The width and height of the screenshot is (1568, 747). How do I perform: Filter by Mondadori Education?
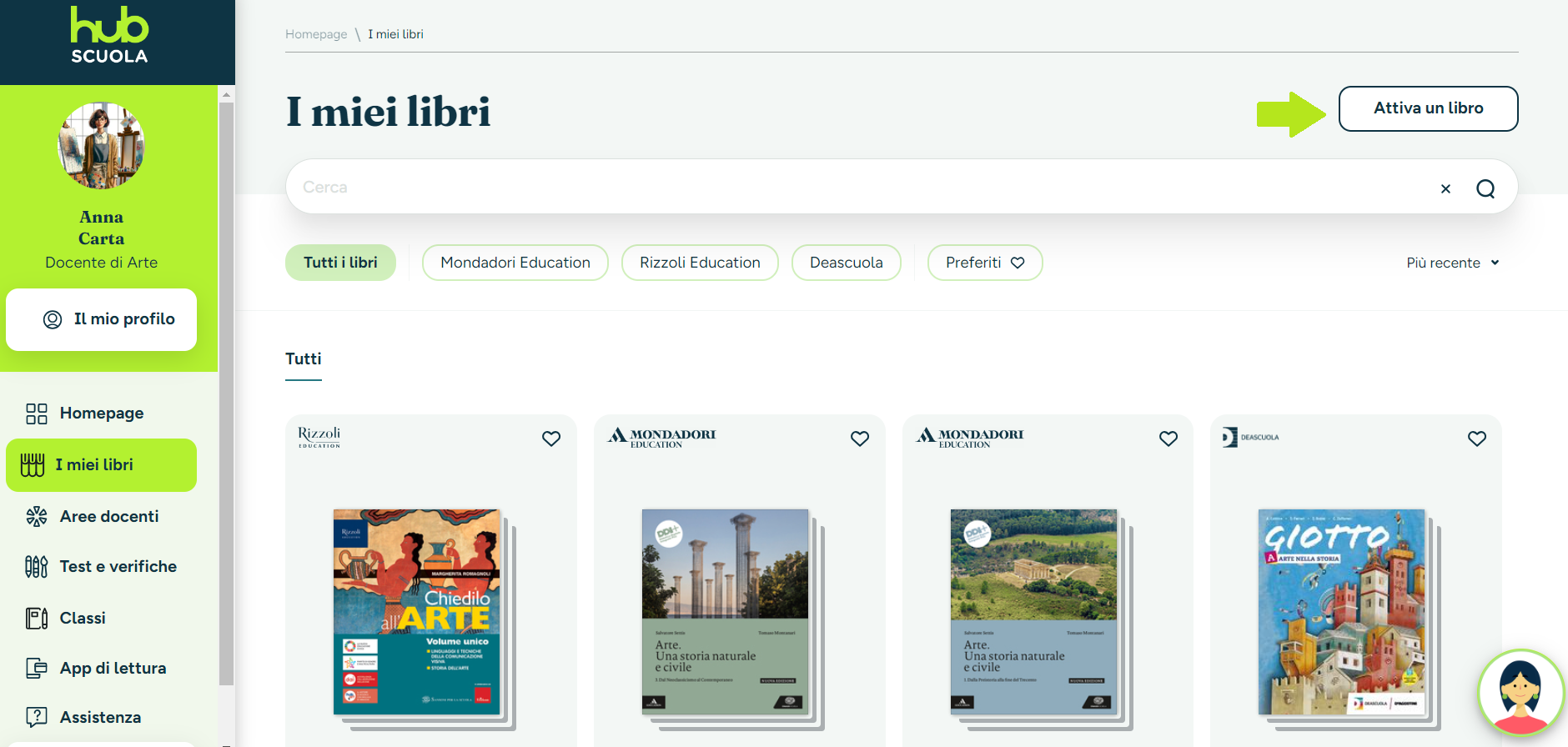(515, 263)
